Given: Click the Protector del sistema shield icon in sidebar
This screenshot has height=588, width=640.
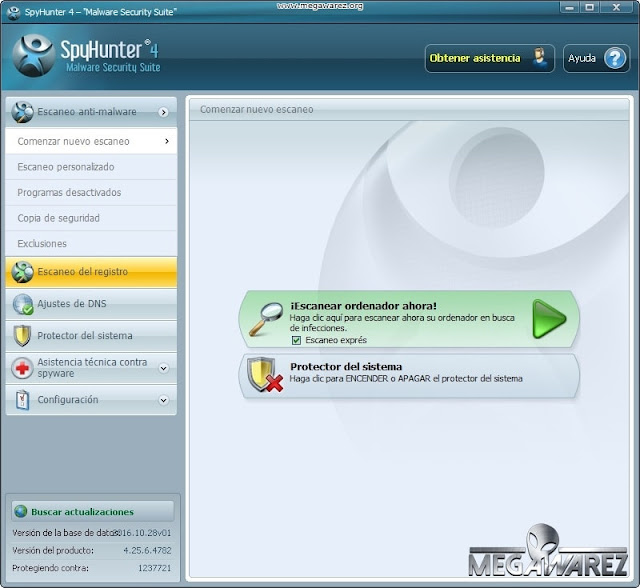Looking at the screenshot, I should point(22,335).
